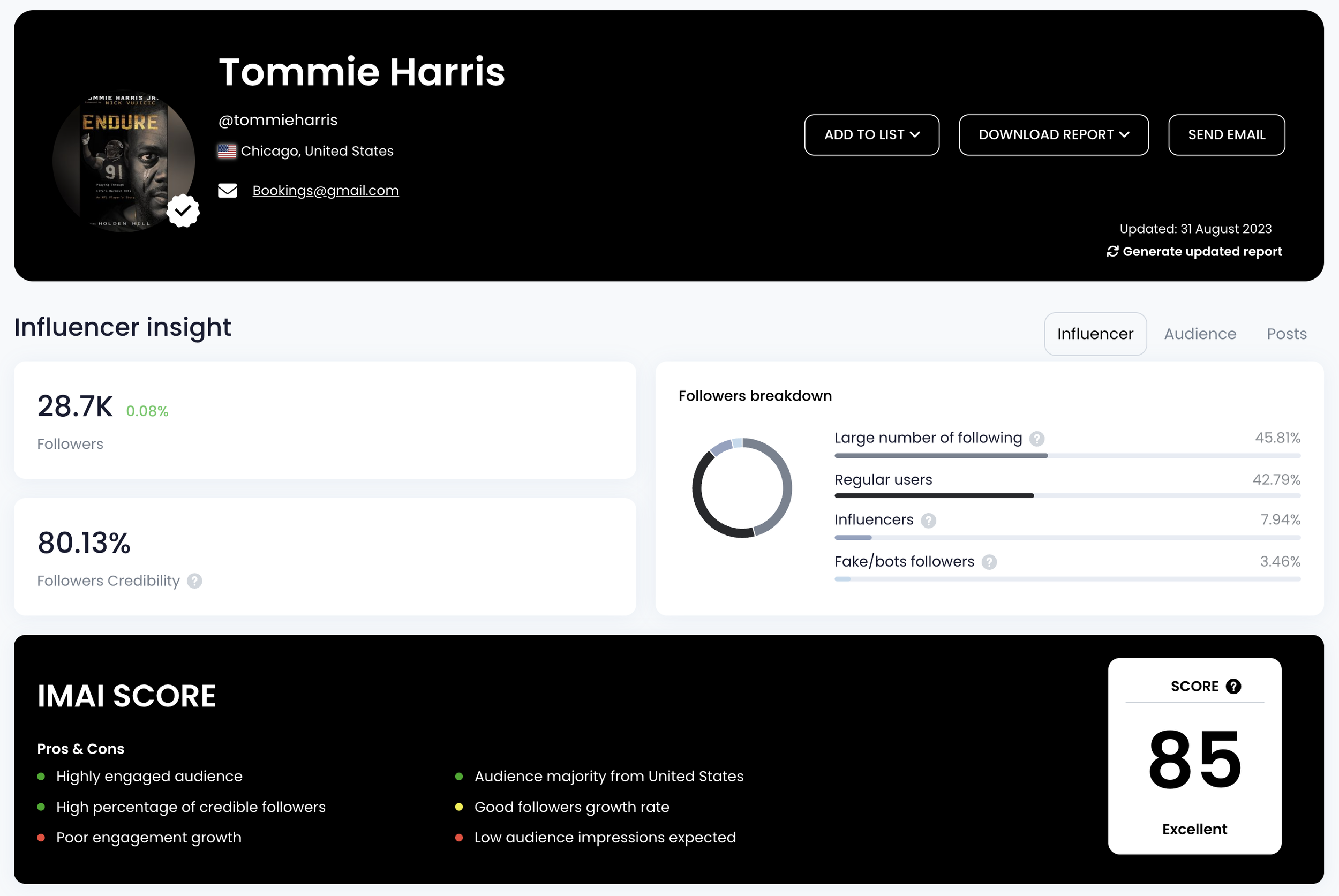Click help icon next to Followers Credibility
This screenshot has height=896, width=1339.
pos(195,581)
